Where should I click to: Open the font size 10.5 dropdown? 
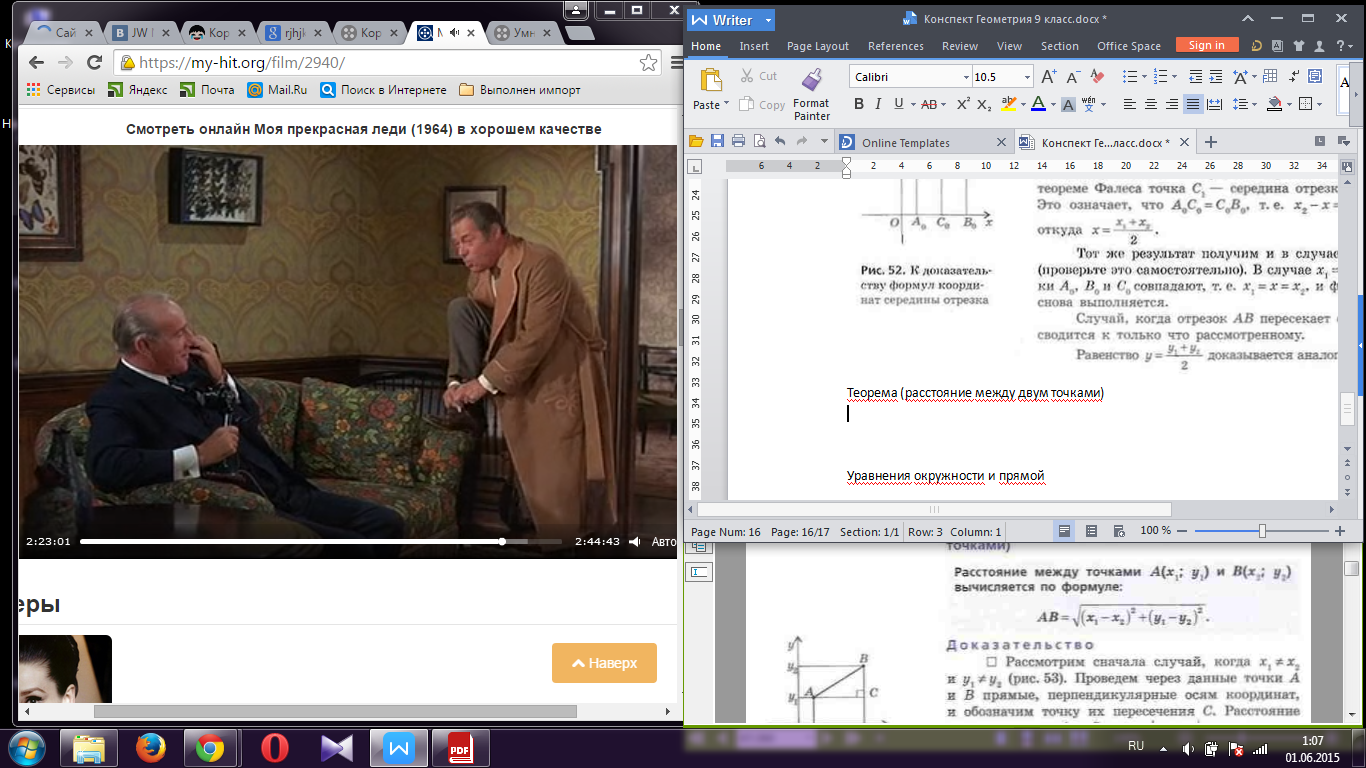pyautogui.click(x=1027, y=77)
